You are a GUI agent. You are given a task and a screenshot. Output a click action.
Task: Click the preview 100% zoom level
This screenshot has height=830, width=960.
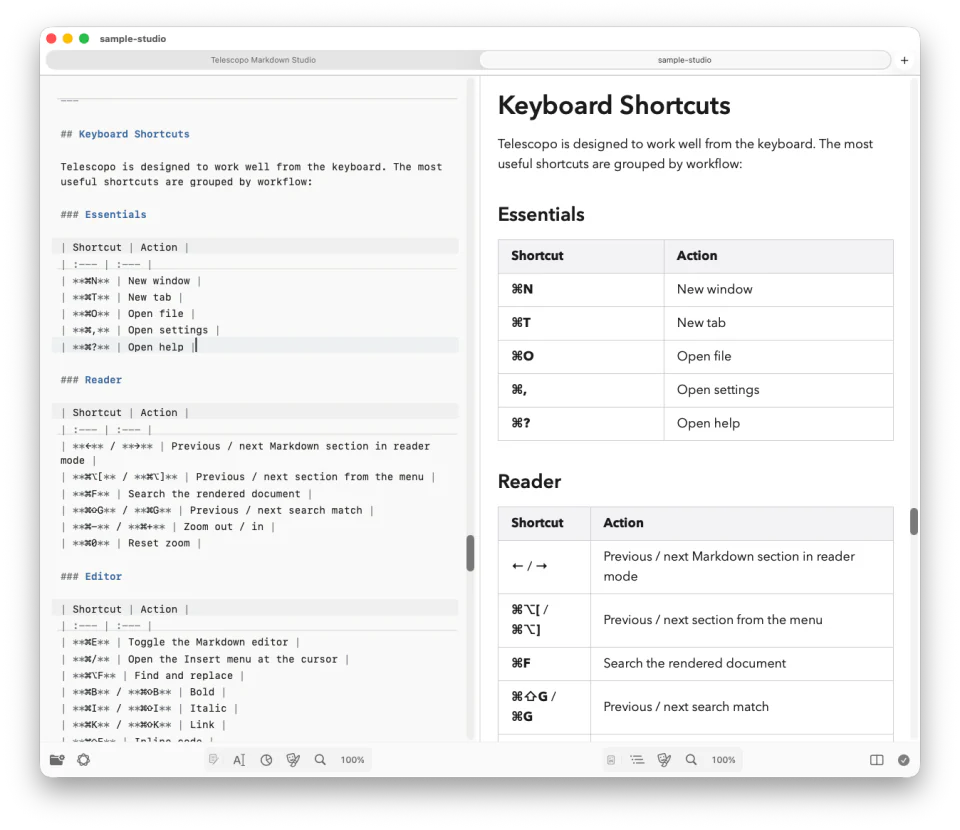coord(724,760)
